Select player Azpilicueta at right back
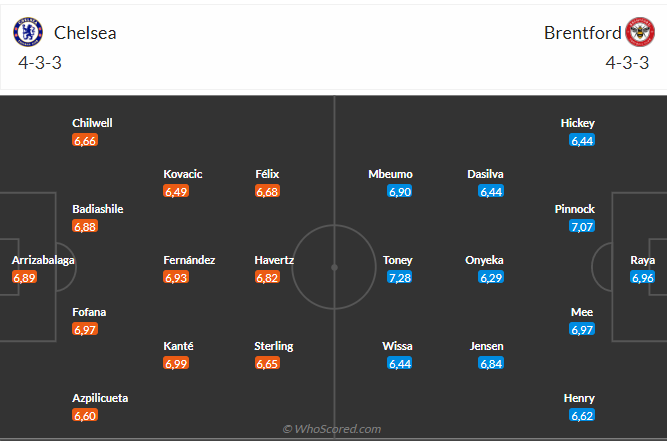 click(x=99, y=398)
